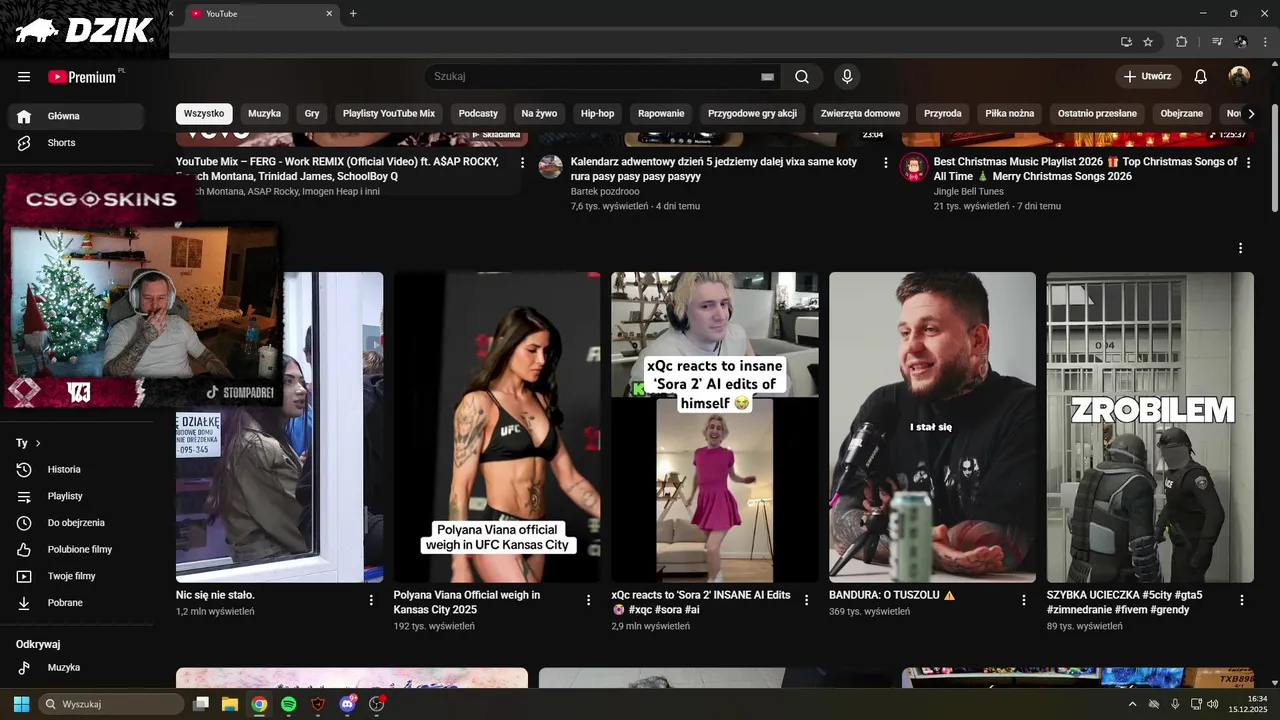Open Kalendarz adwentowy dzień 5 video title

click(x=714, y=169)
